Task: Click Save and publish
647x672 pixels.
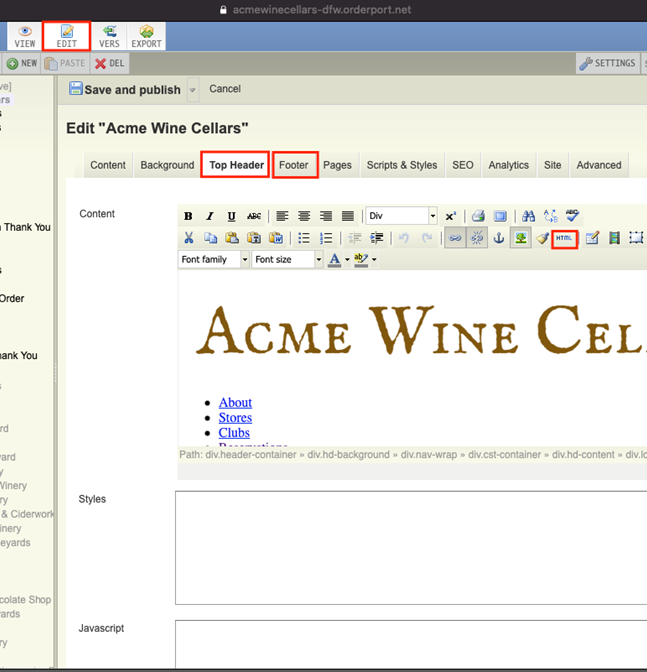Action: [x=125, y=90]
